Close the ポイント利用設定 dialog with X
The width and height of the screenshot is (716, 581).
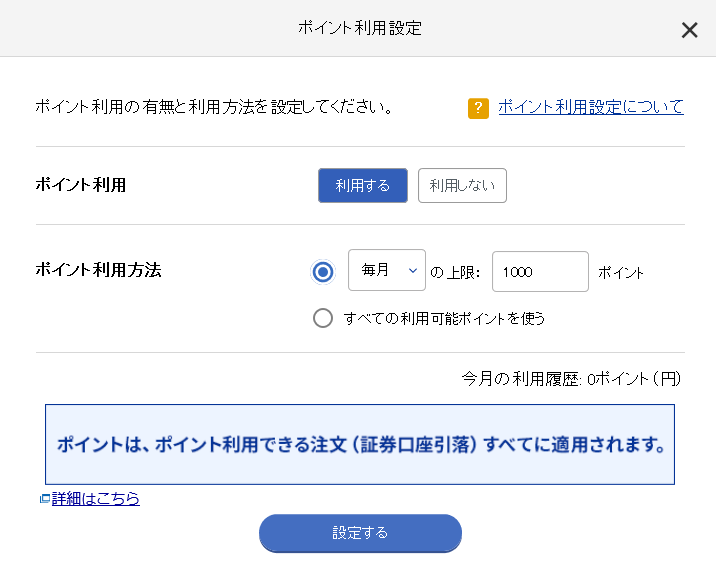click(689, 30)
